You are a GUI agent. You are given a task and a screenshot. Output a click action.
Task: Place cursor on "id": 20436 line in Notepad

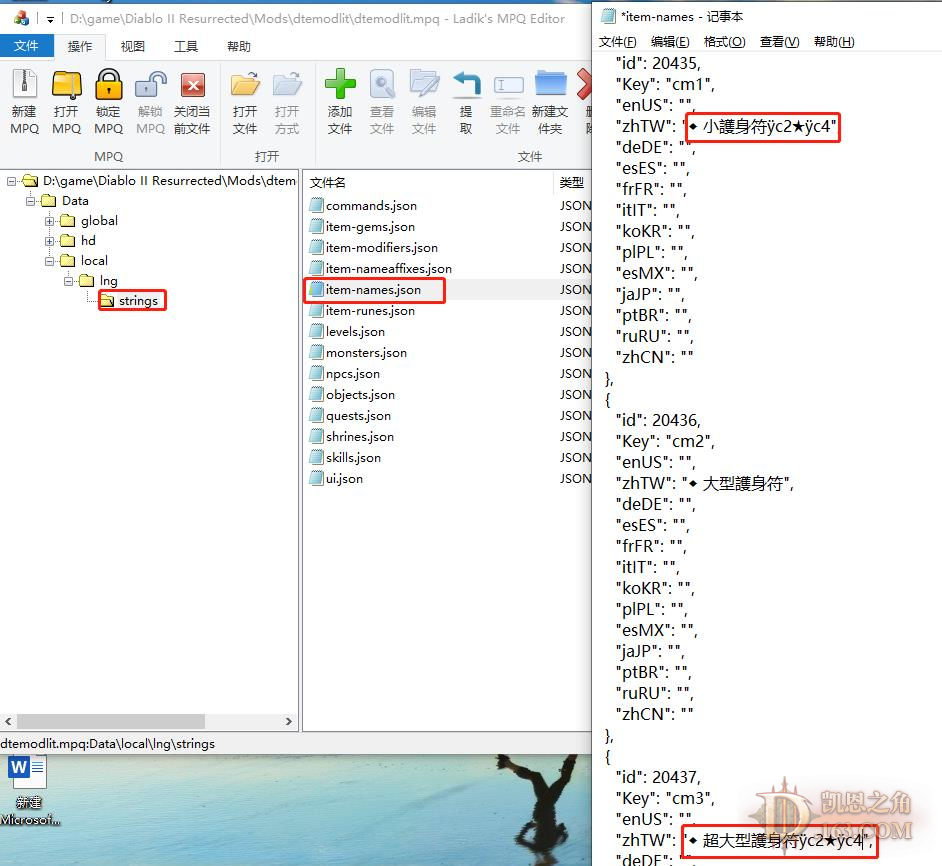[658, 420]
